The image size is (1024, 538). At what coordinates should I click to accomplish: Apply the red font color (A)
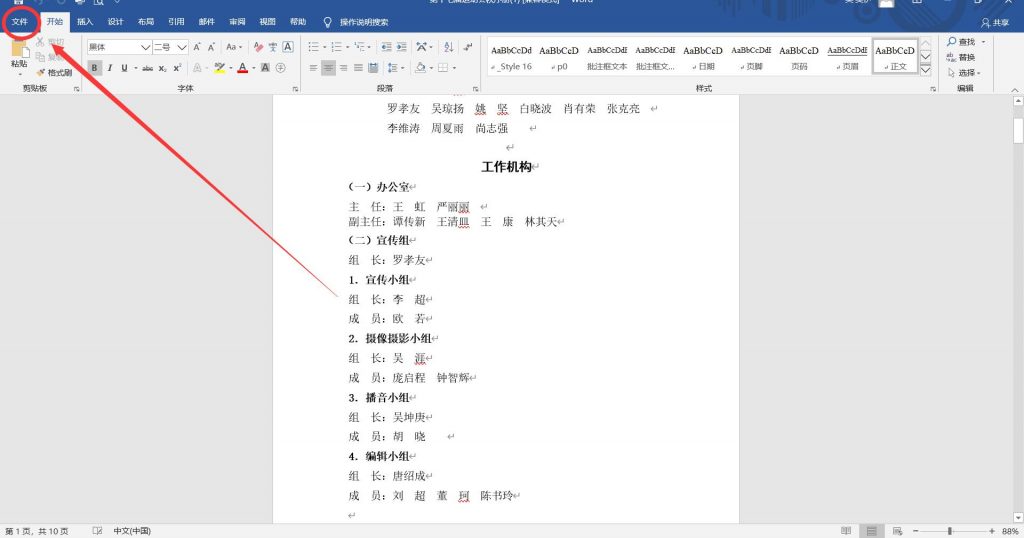pyautogui.click(x=243, y=67)
